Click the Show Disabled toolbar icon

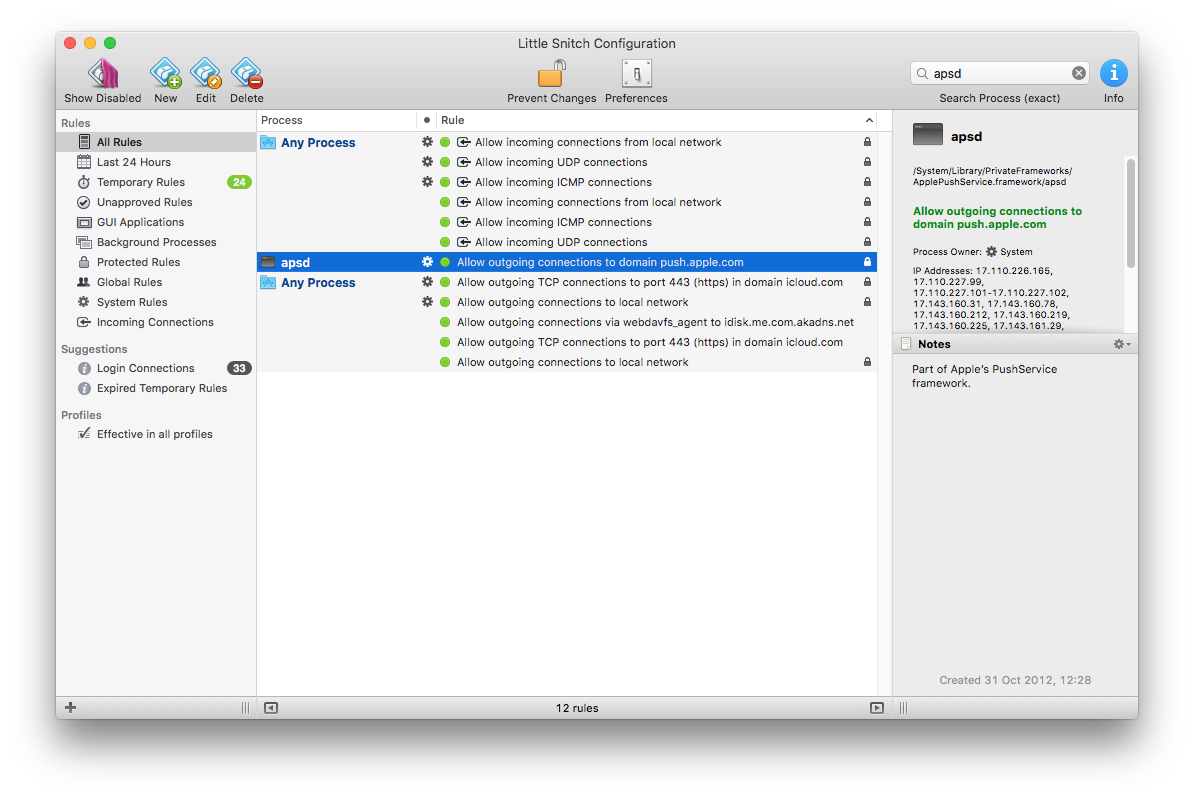click(103, 75)
